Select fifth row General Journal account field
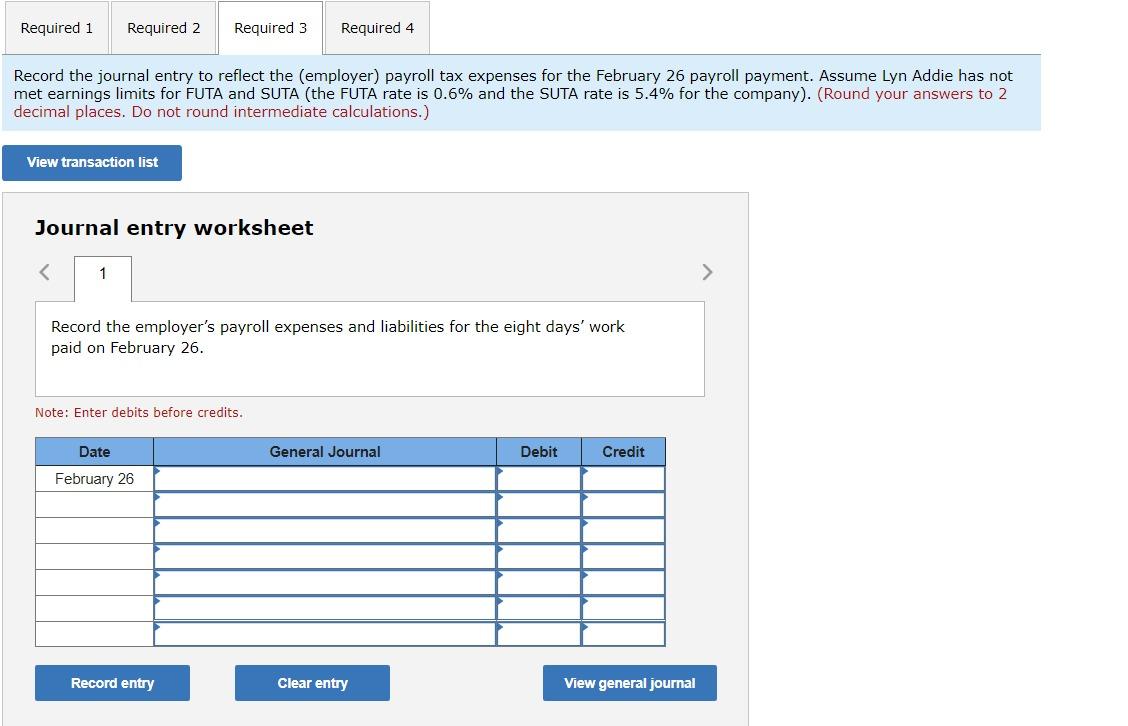Viewport: 1128px width, 726px height. (x=325, y=582)
